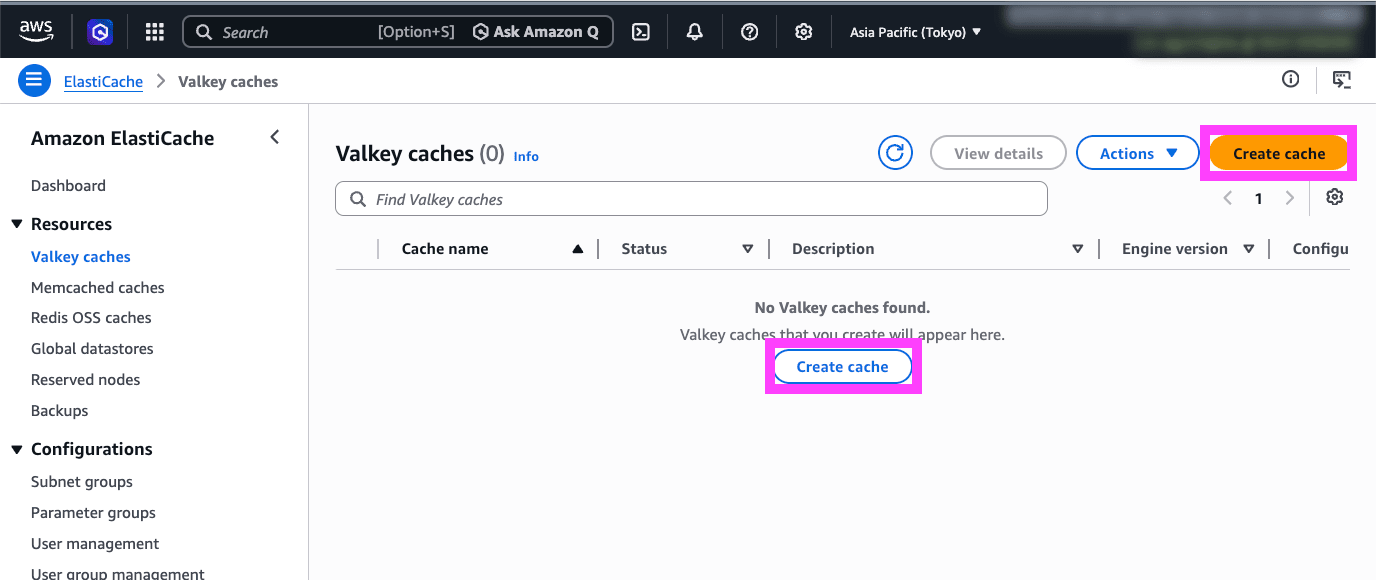Viewport: 1376px width, 580px height.
Task: Click the Status column header
Action: 644,249
